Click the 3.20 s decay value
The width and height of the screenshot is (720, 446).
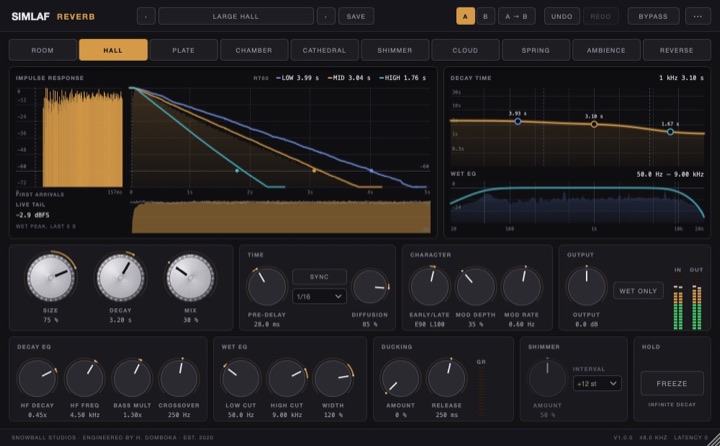tap(120, 320)
